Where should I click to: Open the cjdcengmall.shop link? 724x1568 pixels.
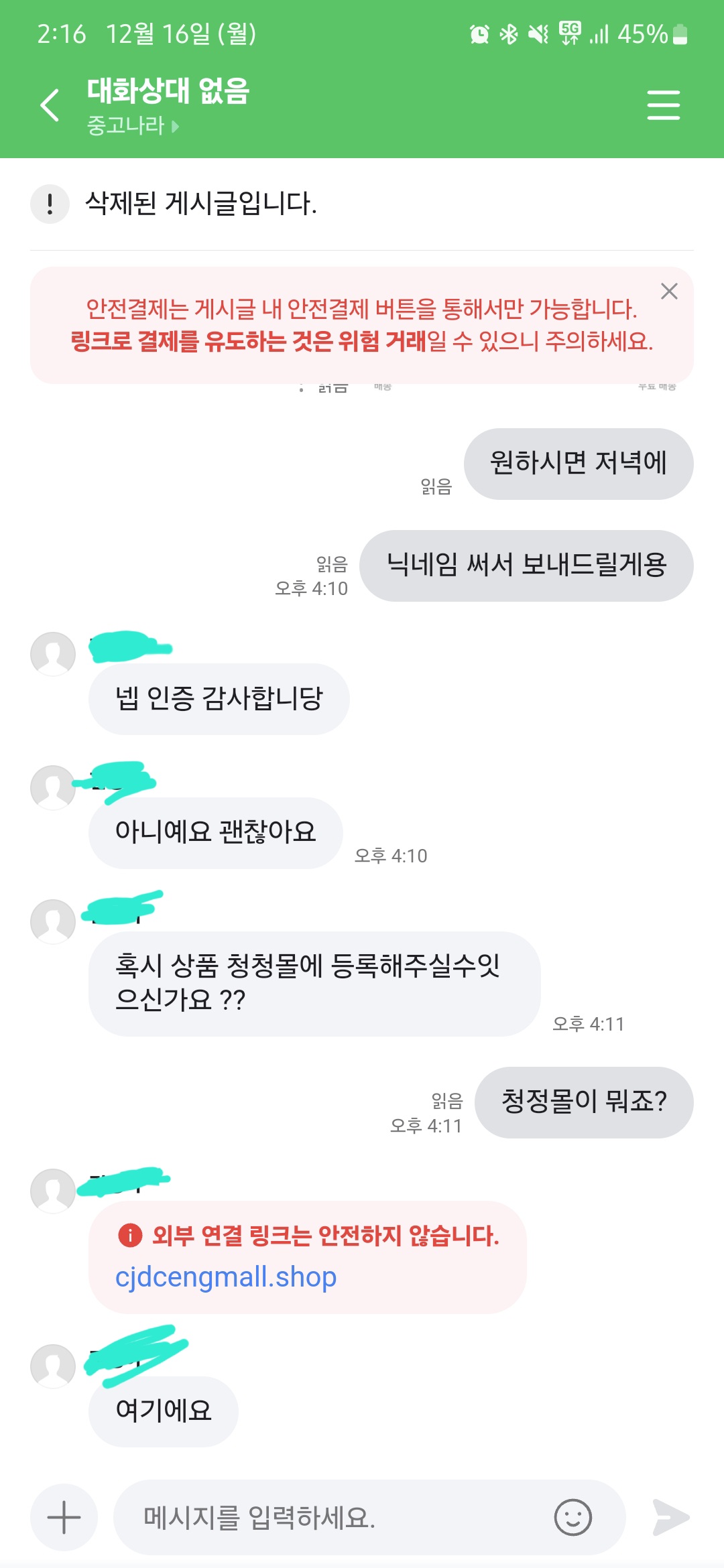tap(226, 1277)
